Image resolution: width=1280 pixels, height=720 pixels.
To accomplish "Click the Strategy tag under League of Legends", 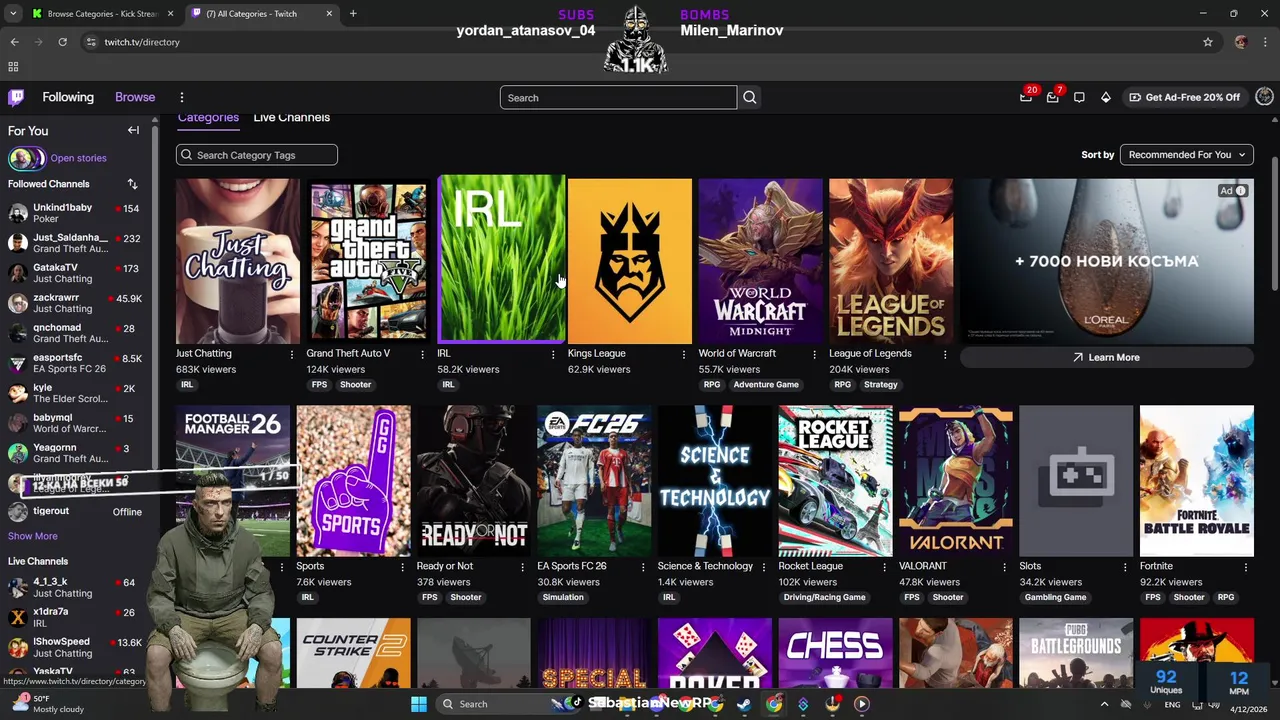I will pyautogui.click(x=880, y=384).
